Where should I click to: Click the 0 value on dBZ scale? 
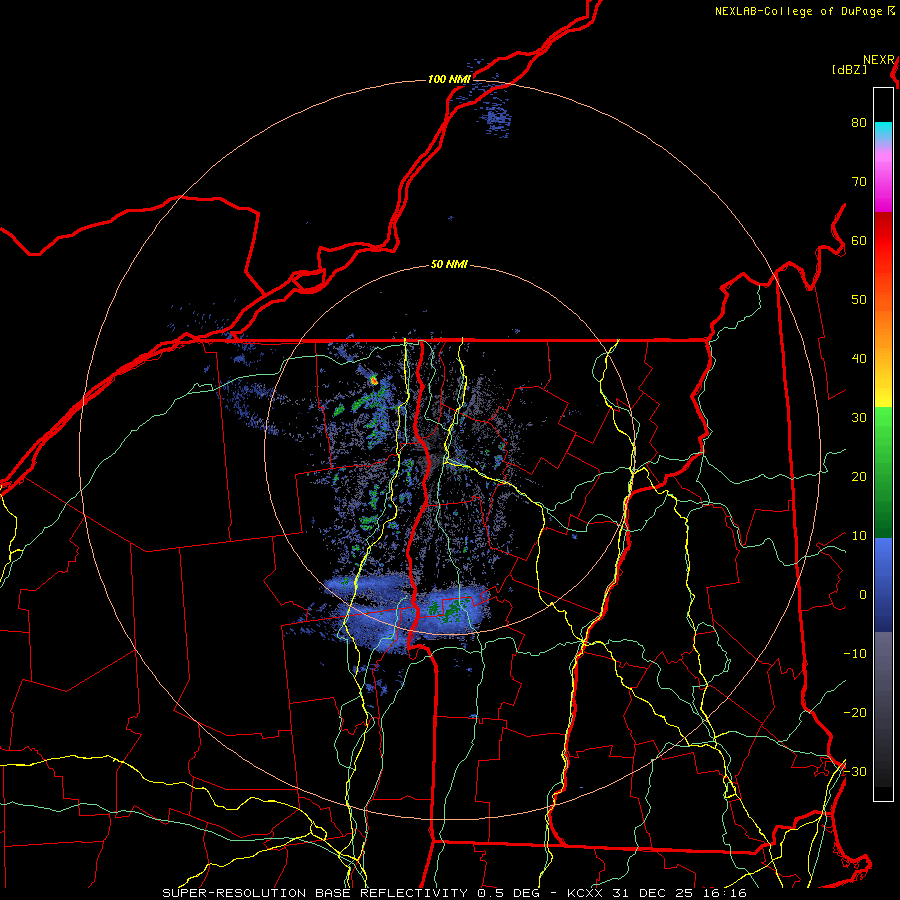863,595
